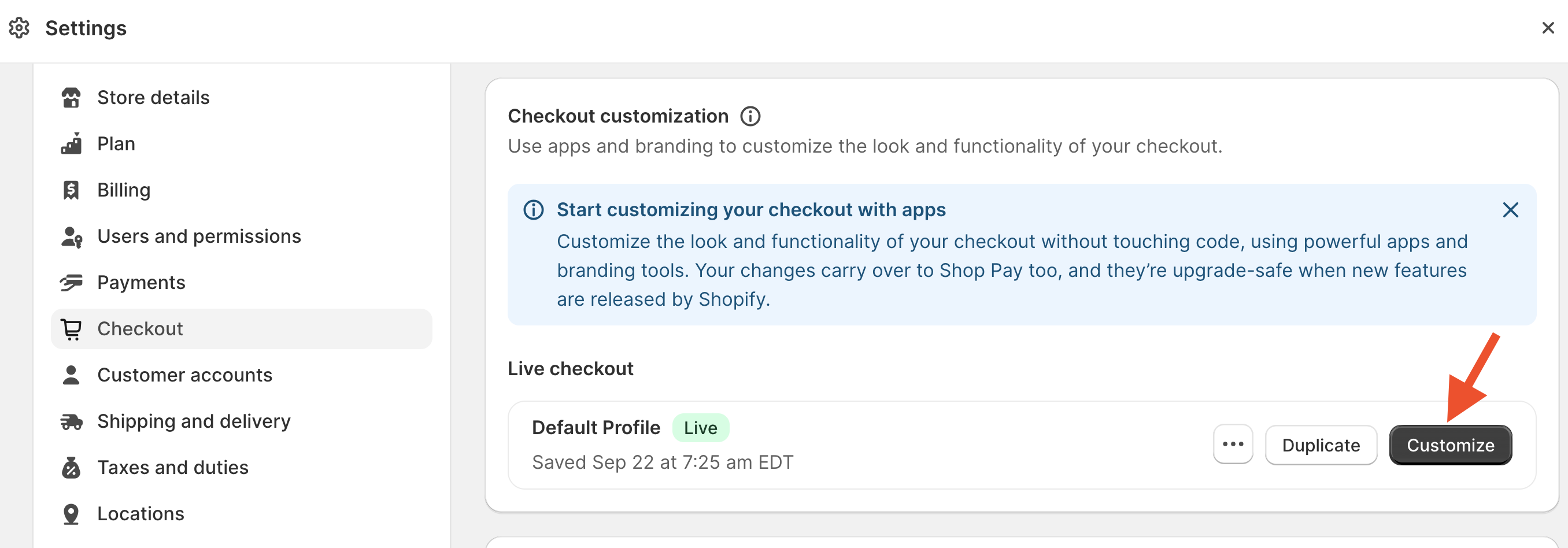Select Checkout in settings sidebar
The image size is (1568, 548).
pyautogui.click(x=140, y=329)
